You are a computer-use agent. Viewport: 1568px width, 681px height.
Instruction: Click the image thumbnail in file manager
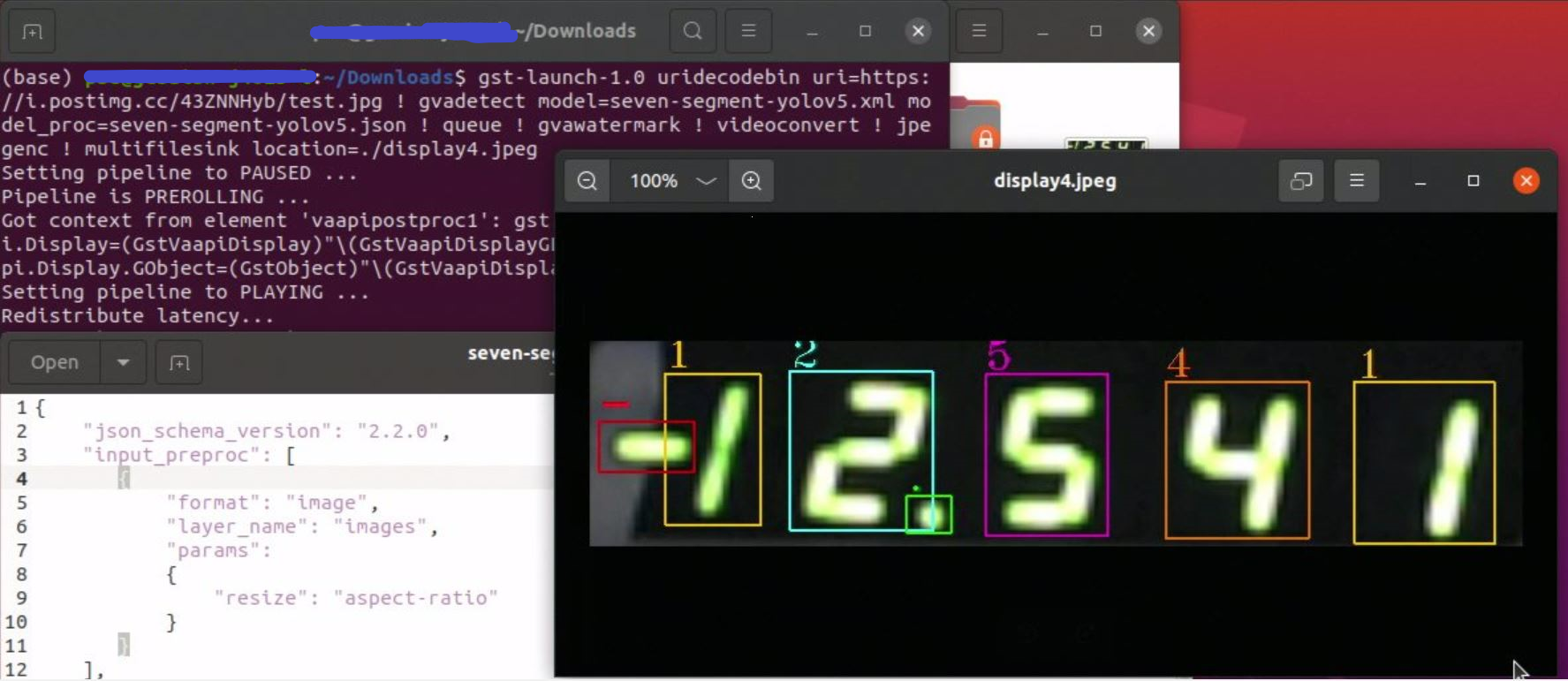pyautogui.click(x=1105, y=142)
